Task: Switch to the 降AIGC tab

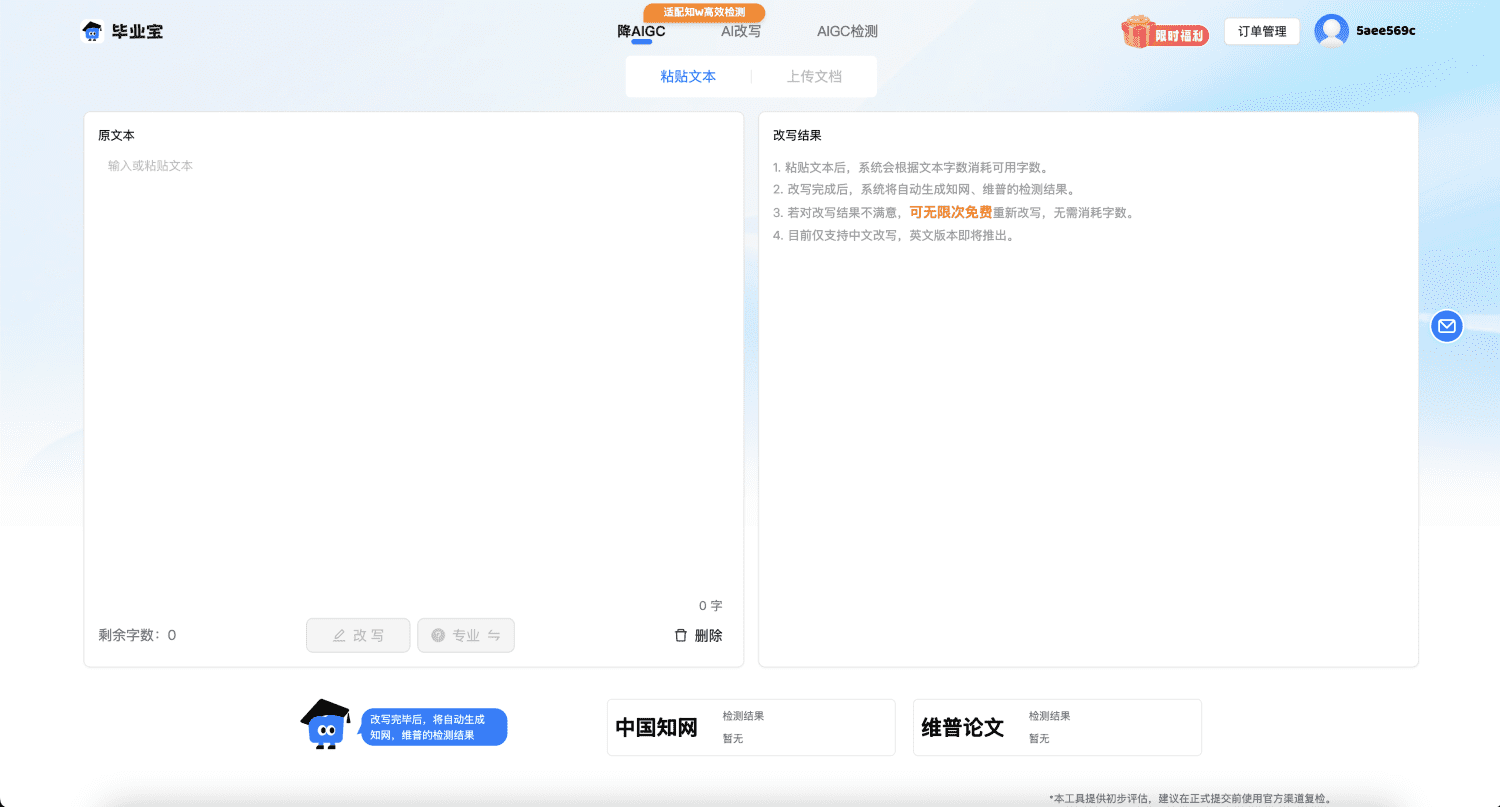Action: point(641,31)
